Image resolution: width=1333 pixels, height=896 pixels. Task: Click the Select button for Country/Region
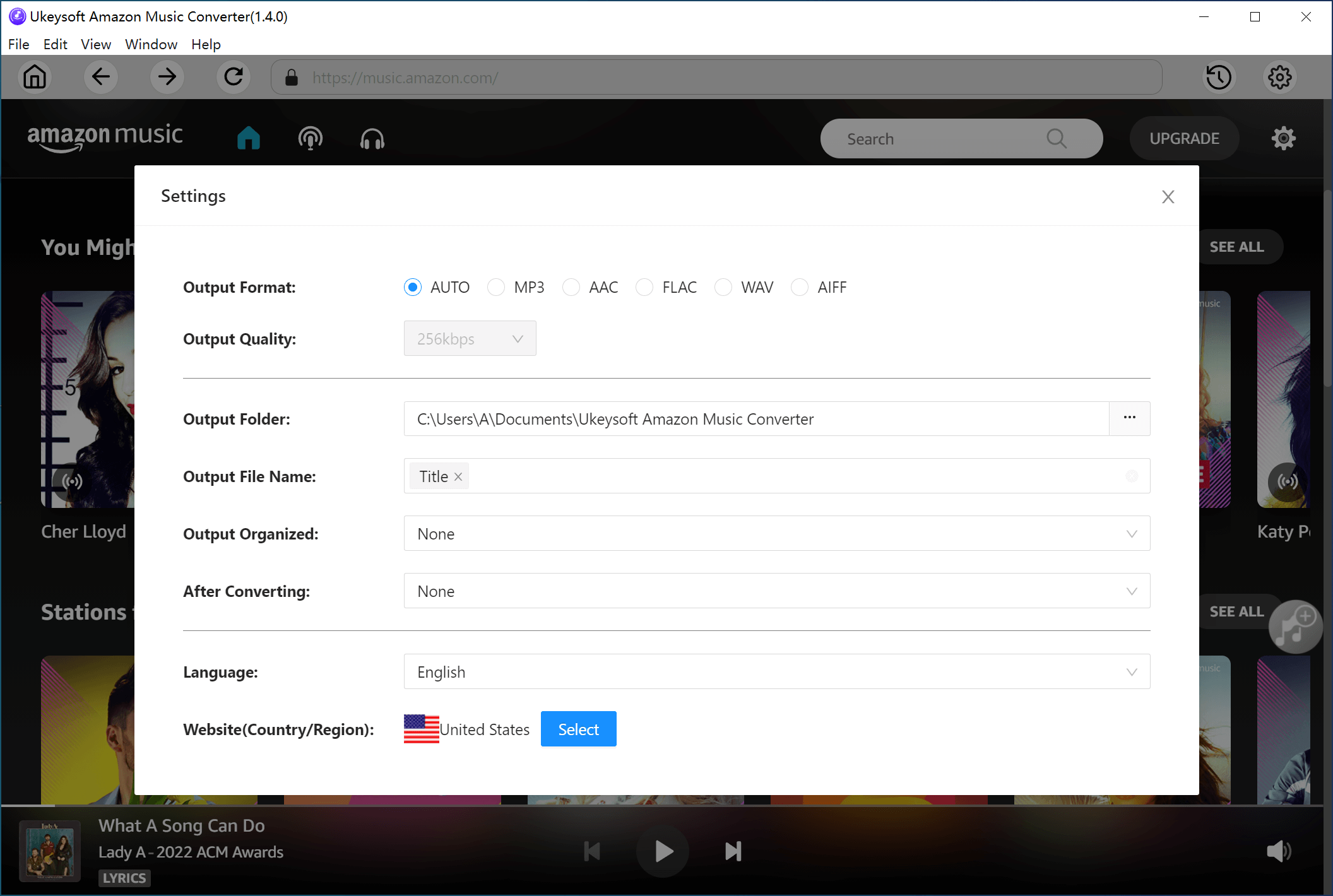[578, 728]
